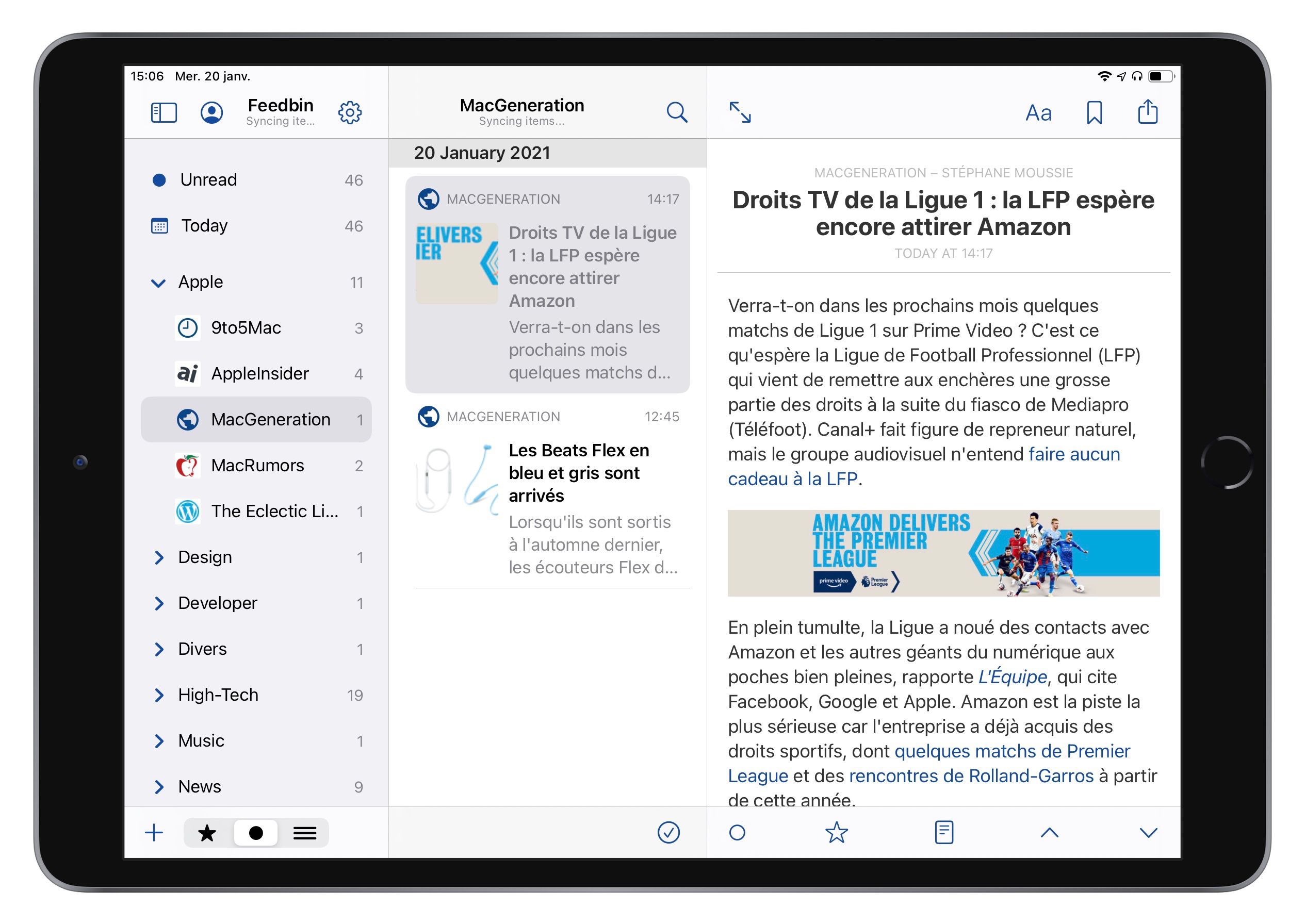The image size is (1305, 924).
Task: Share the current article
Action: (x=1147, y=111)
